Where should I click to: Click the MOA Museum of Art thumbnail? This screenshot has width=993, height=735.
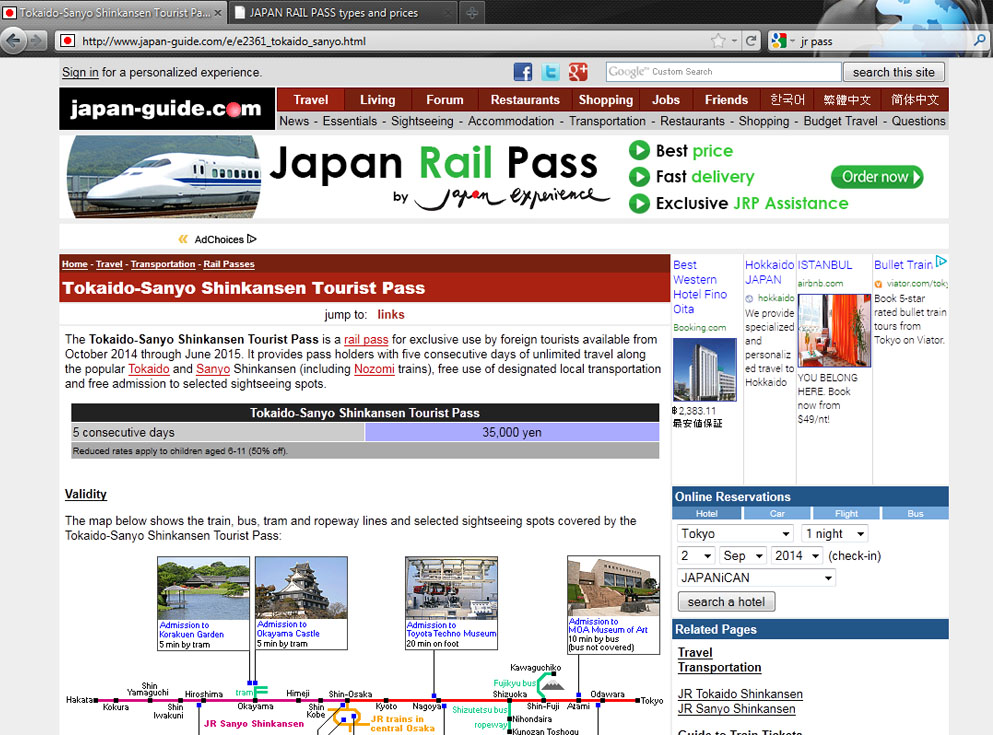pos(614,587)
